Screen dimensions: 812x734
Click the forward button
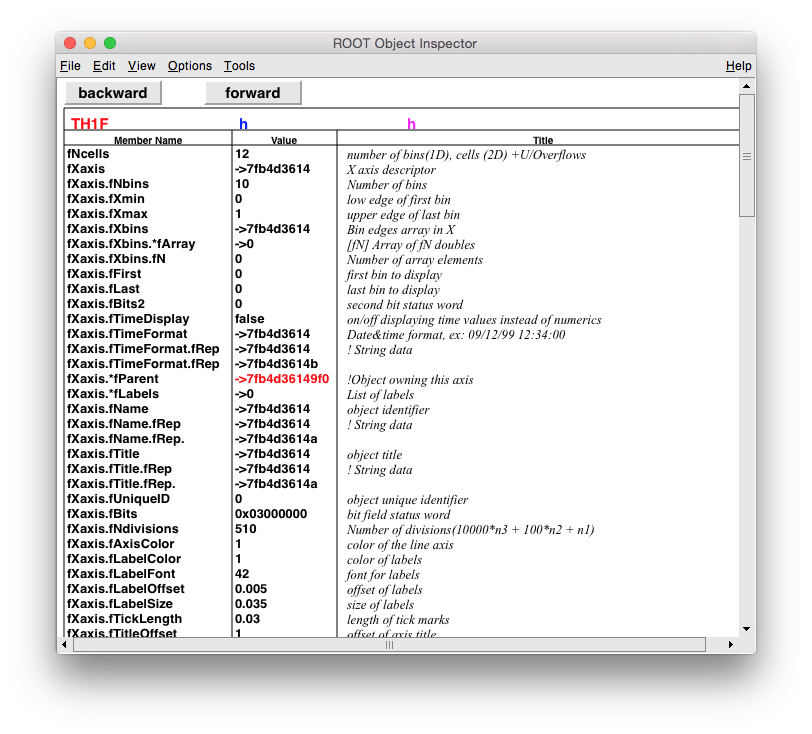click(253, 93)
